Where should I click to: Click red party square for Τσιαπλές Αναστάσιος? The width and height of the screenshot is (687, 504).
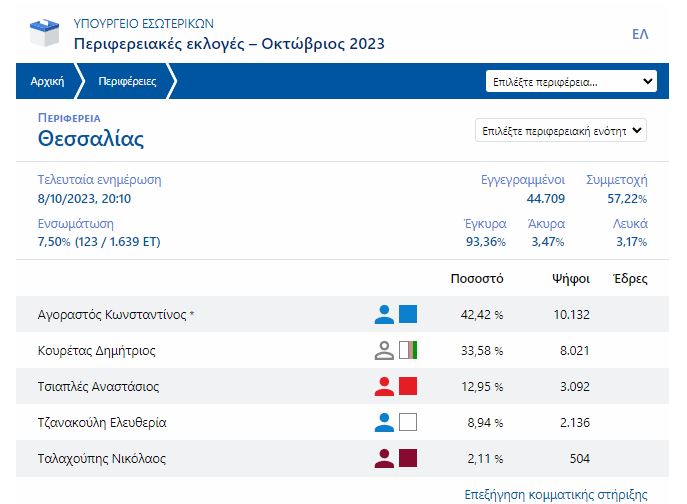pos(408,387)
